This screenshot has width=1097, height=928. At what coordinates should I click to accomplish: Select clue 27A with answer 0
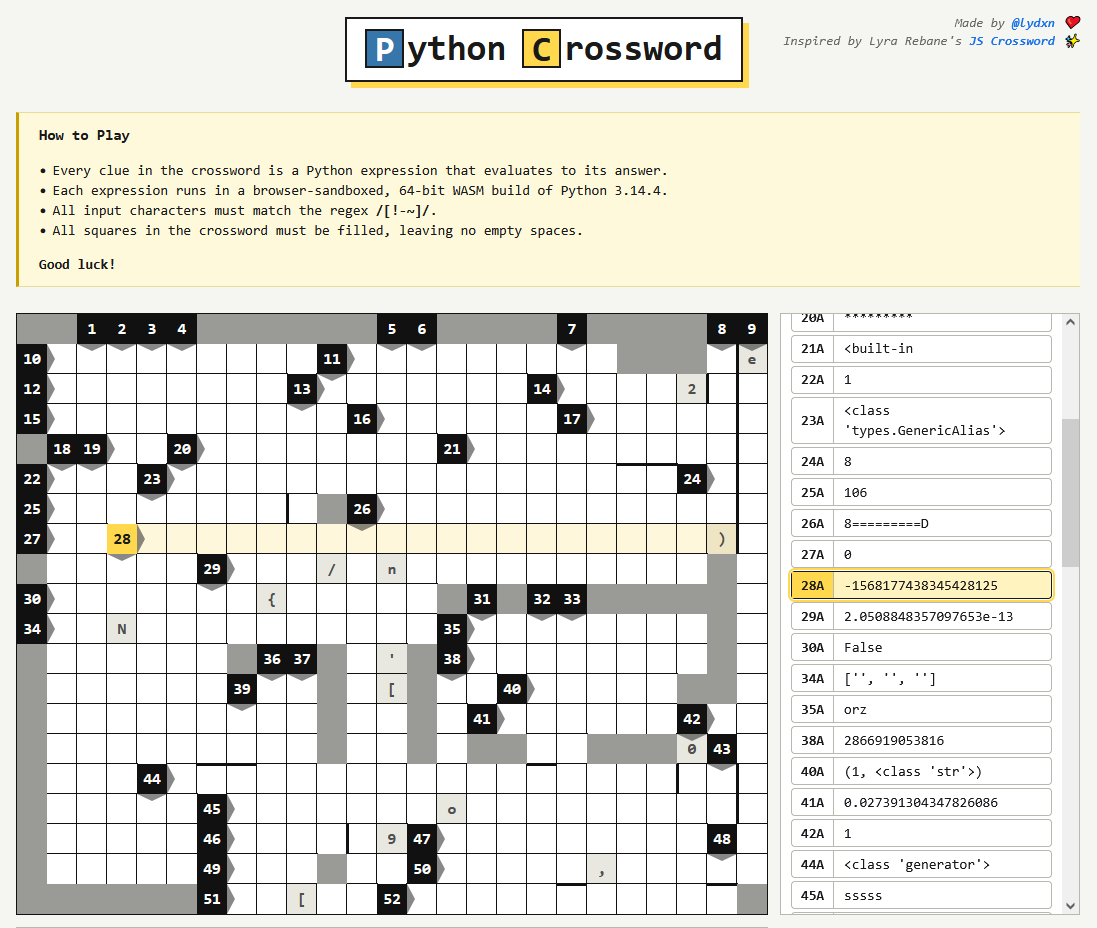pos(921,554)
